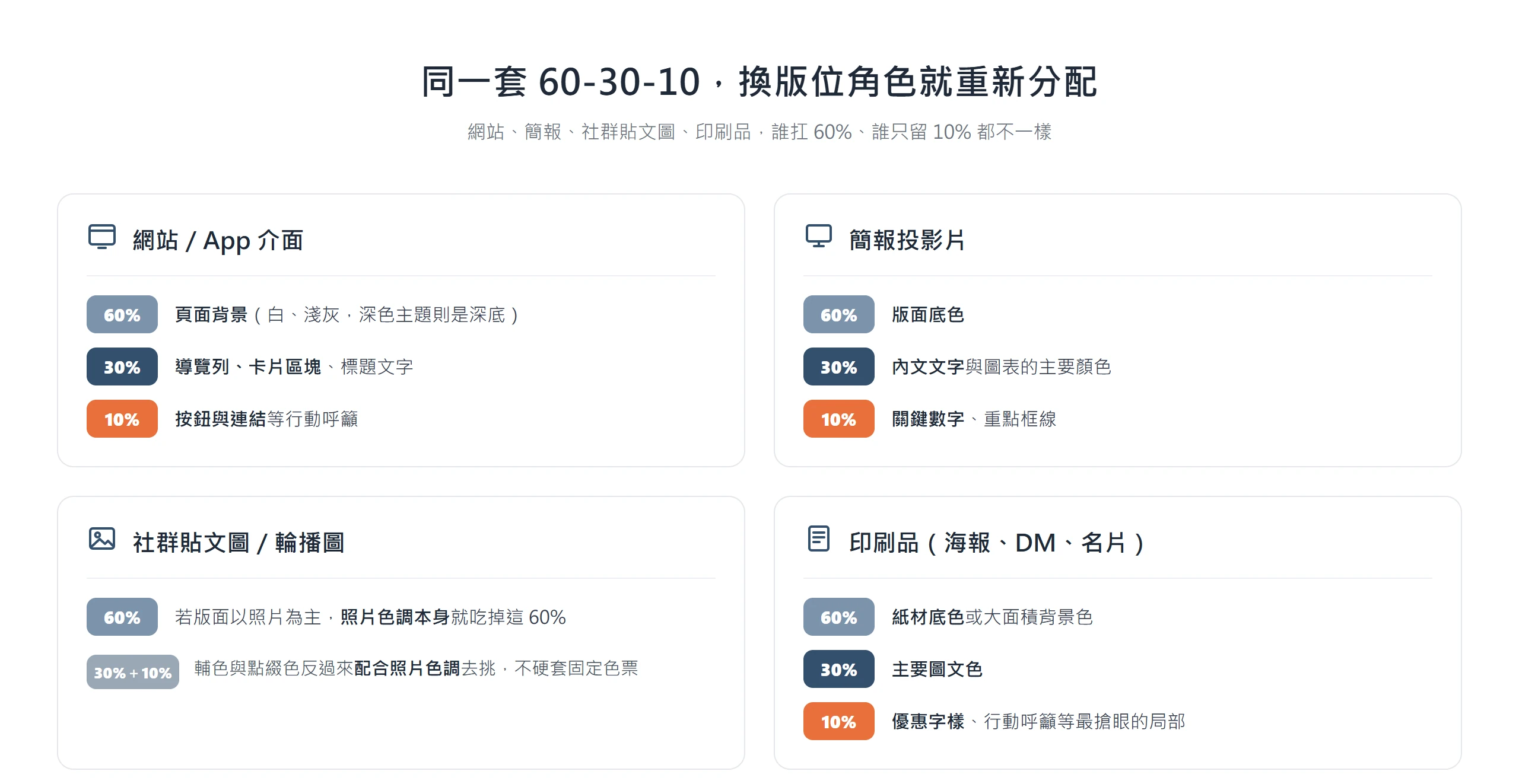
Task: Click the text 優惠字樣、行動呼籲等最搶眼的局部
Action: (1038, 721)
